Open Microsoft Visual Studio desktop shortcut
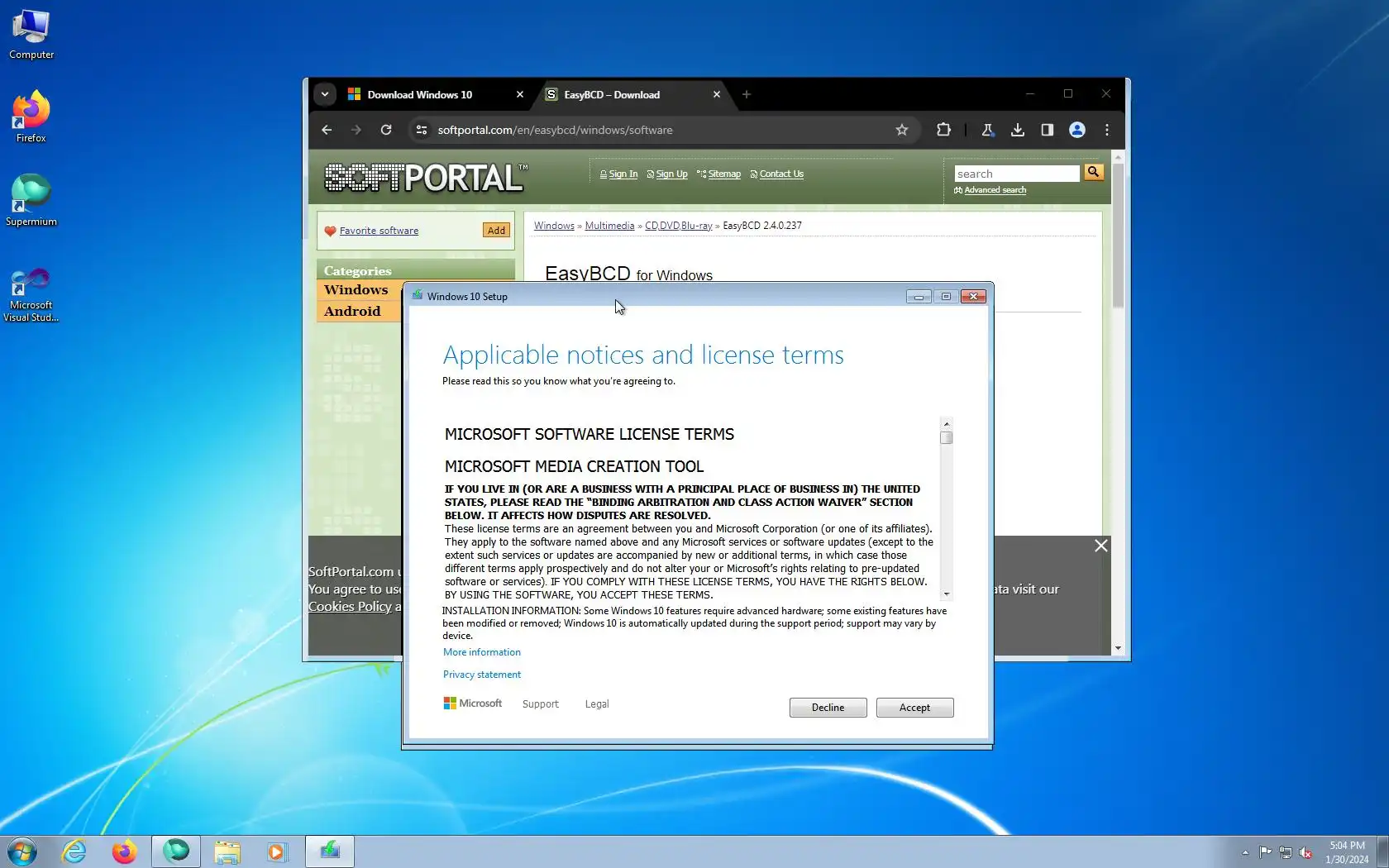 (31, 294)
